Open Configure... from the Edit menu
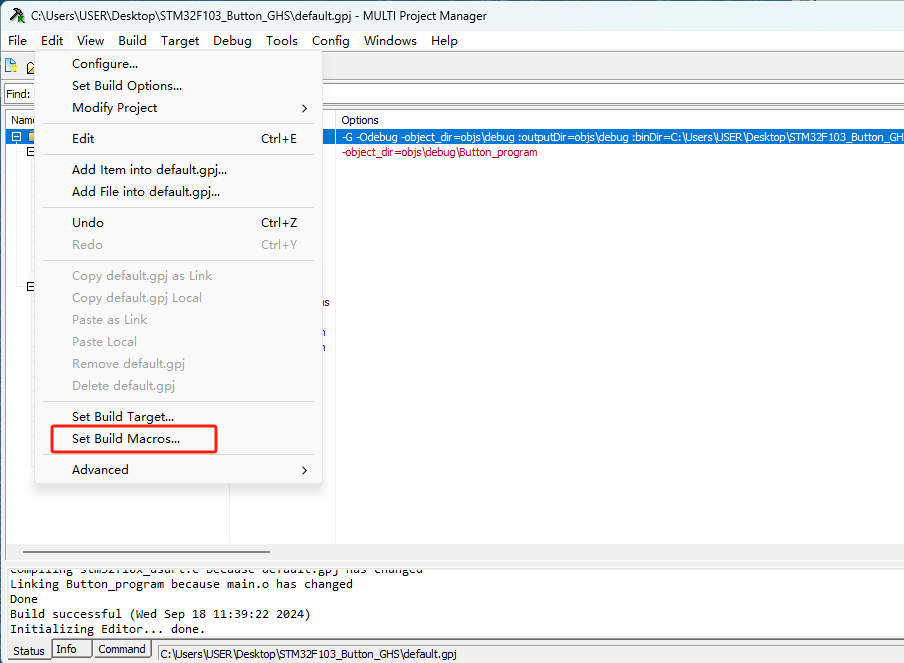 click(x=105, y=64)
